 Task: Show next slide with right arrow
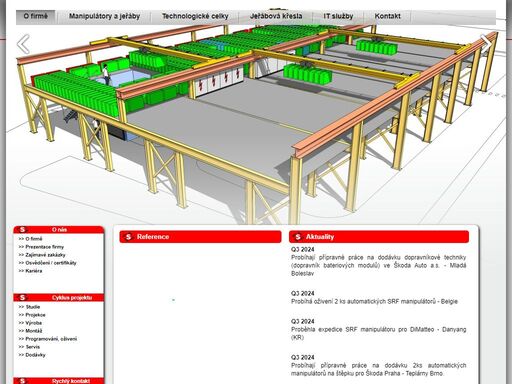[x=486, y=43]
